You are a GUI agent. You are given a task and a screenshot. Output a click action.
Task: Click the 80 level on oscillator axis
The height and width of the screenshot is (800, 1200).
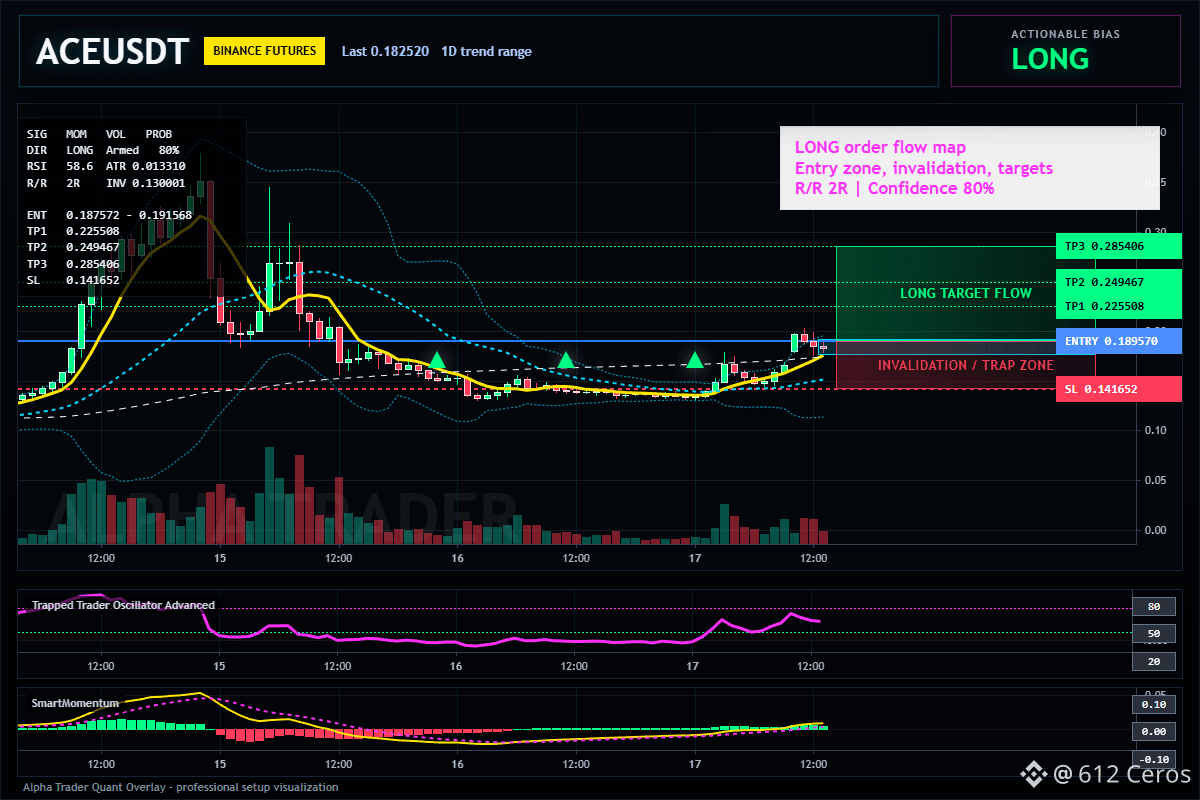1153,607
